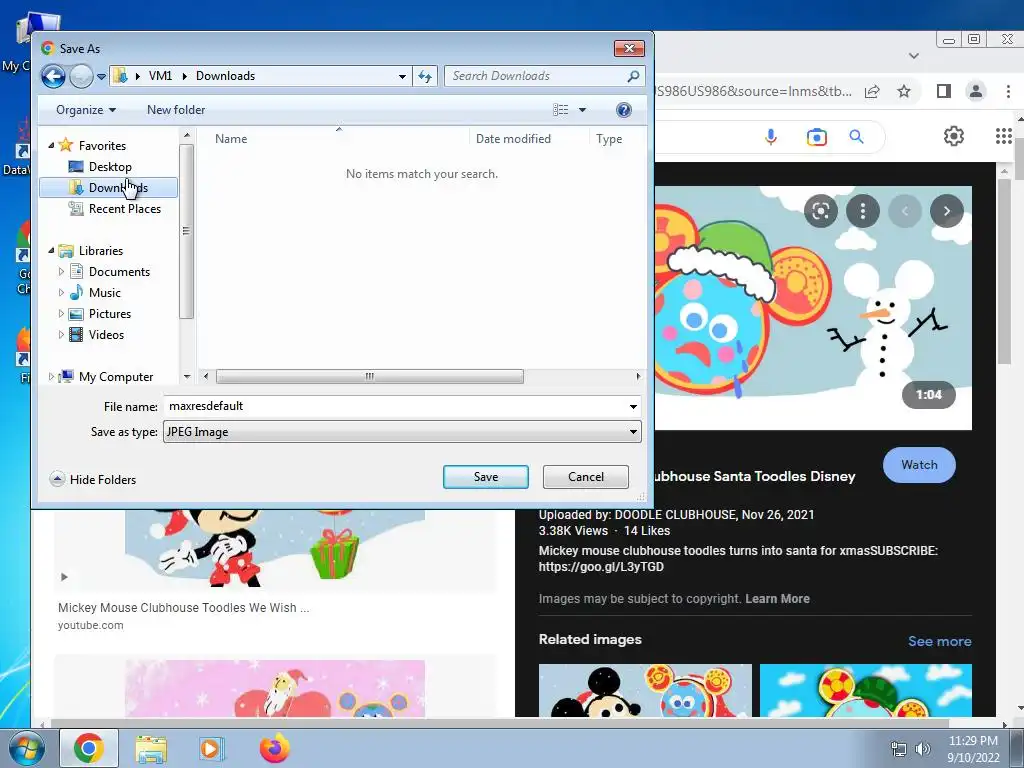Click the navigation pane scroll down arrow

pos(187,377)
